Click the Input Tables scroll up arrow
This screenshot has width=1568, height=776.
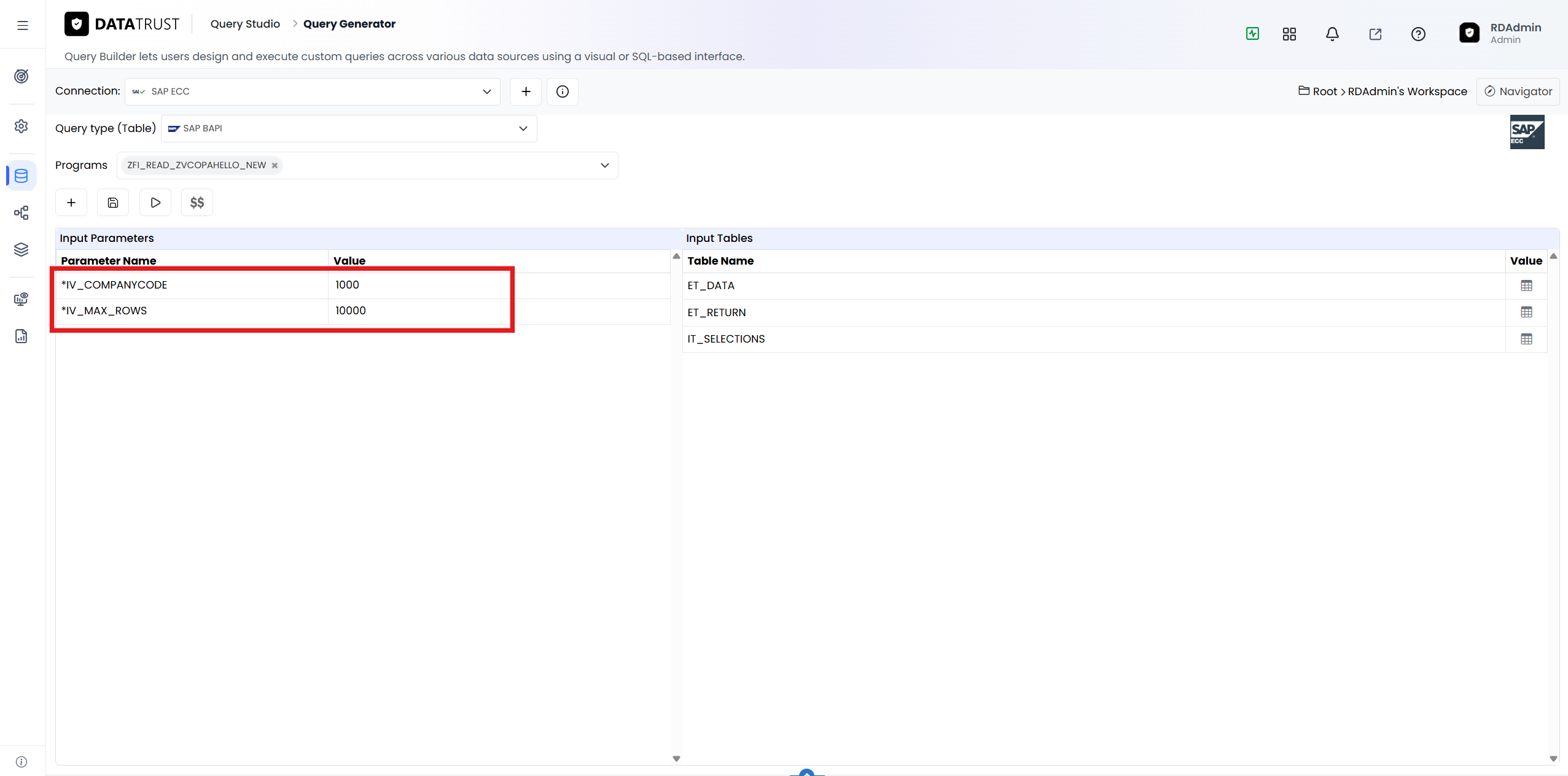click(x=1553, y=257)
